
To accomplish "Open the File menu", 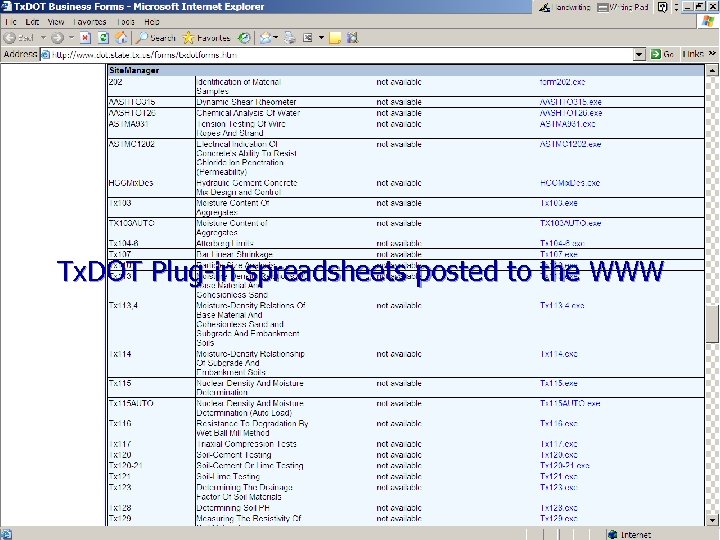I will pos(11,22).
